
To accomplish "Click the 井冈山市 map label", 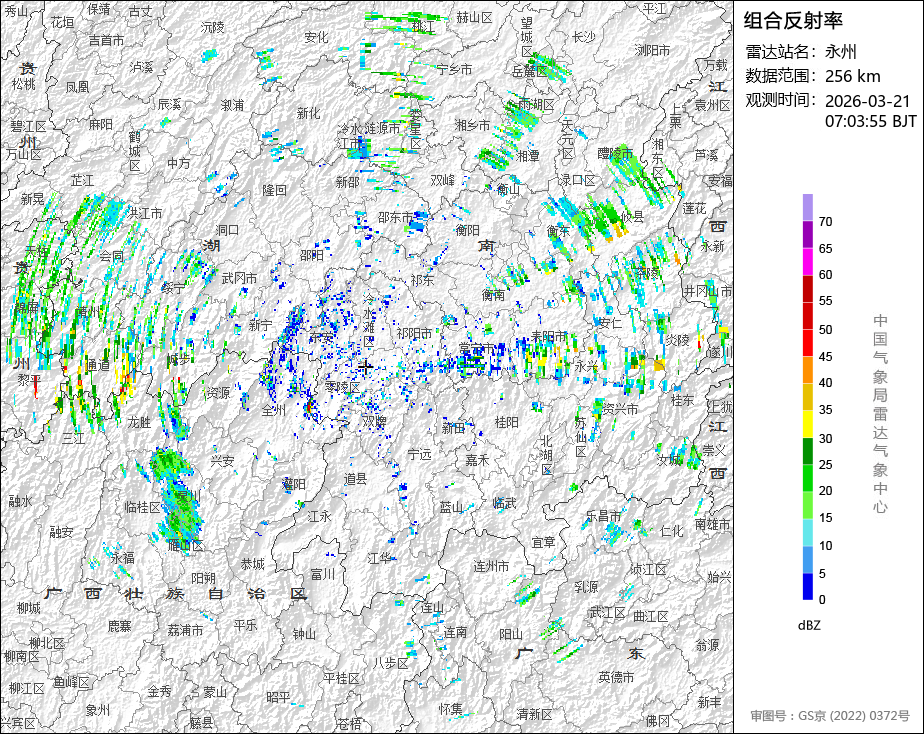I will coord(707,291).
